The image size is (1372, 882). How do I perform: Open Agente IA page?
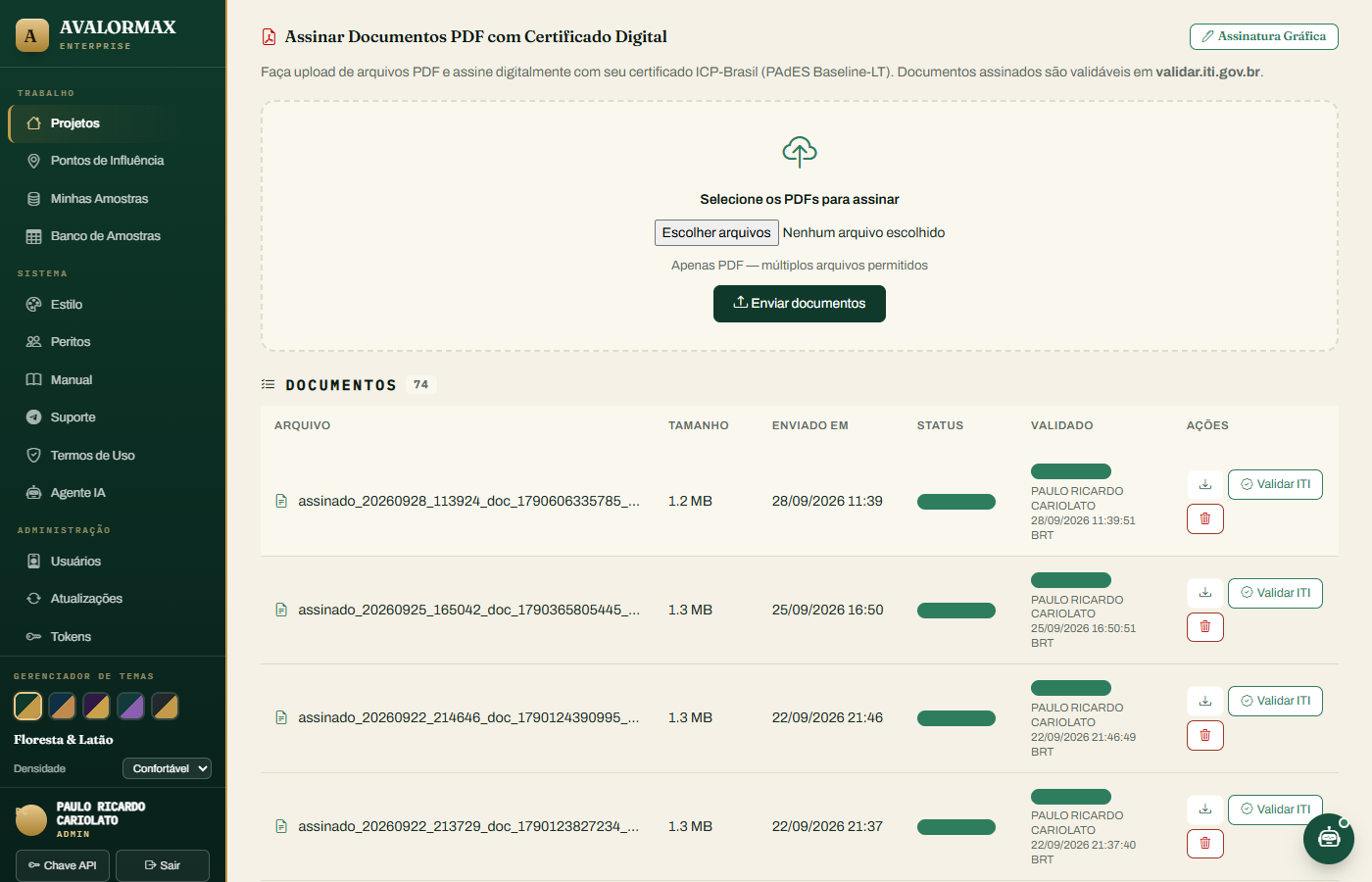[113, 493]
